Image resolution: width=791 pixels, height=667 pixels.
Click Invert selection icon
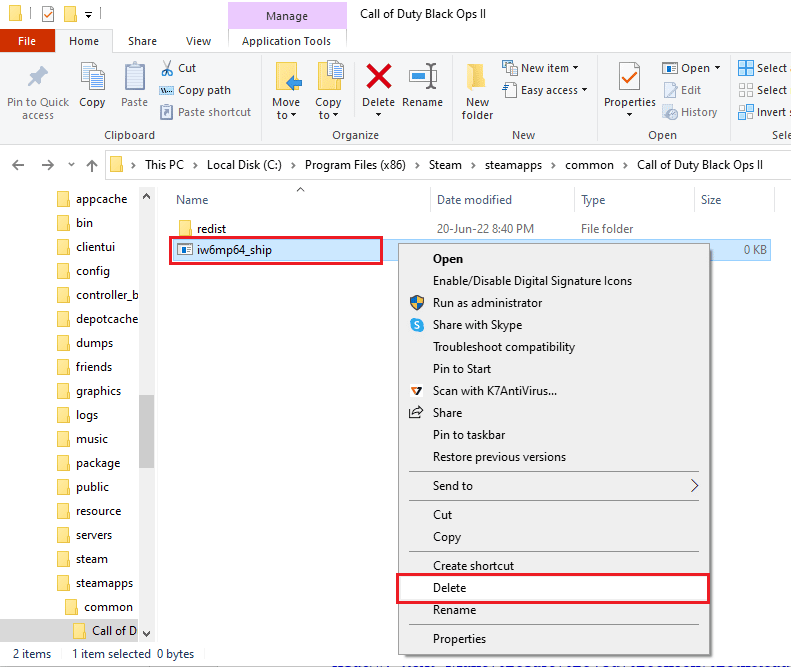746,112
